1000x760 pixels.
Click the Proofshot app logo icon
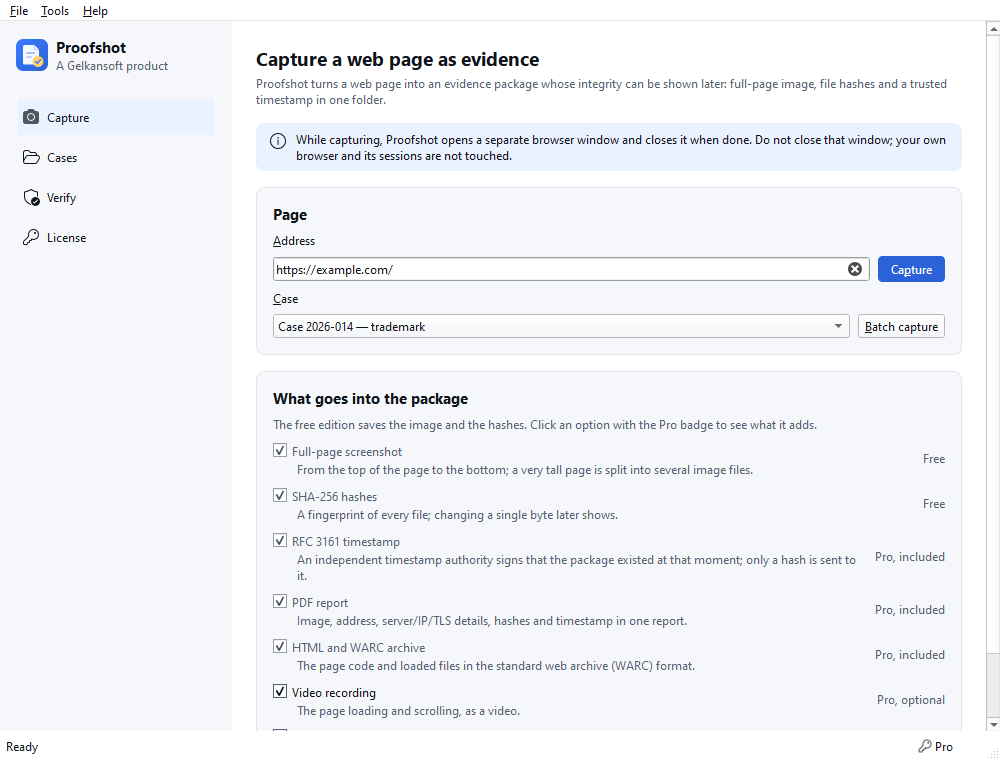(x=32, y=55)
